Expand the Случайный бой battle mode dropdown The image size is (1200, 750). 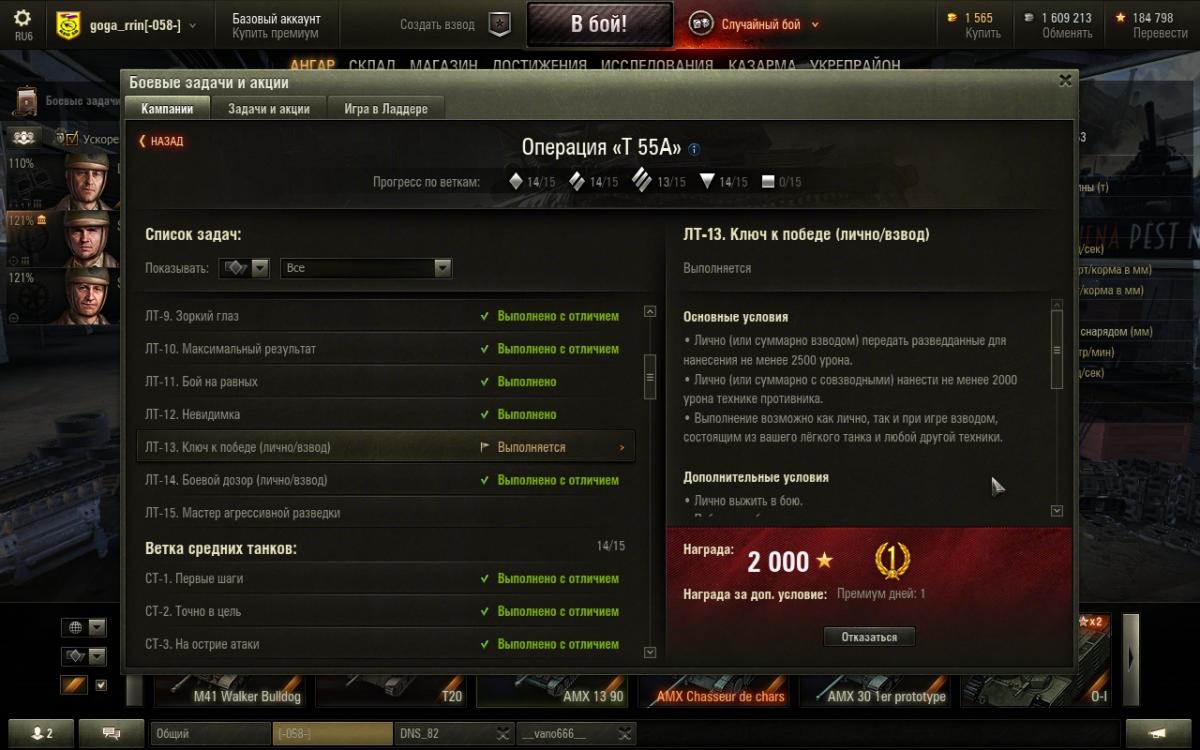tap(815, 25)
